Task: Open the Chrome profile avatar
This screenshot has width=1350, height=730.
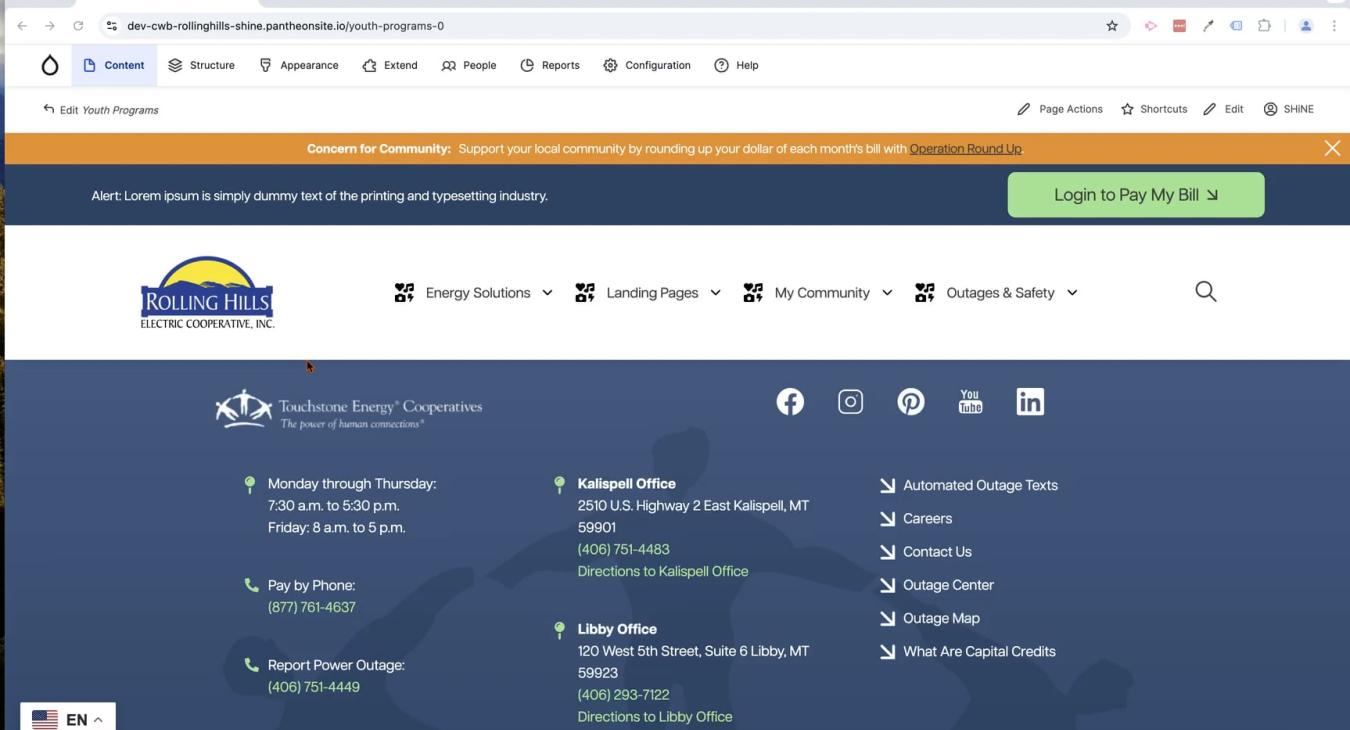Action: click(1305, 26)
